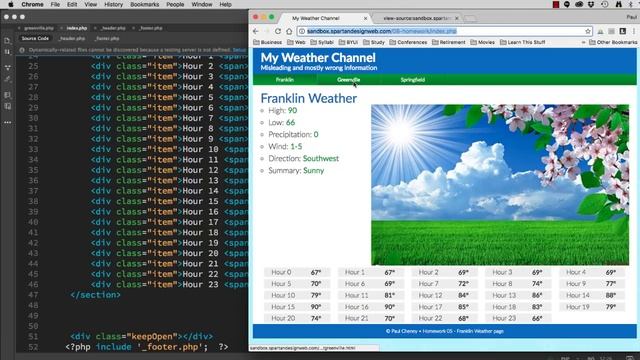
Task: Open Time Machine menu bar icon
Action: (x=604, y=4)
